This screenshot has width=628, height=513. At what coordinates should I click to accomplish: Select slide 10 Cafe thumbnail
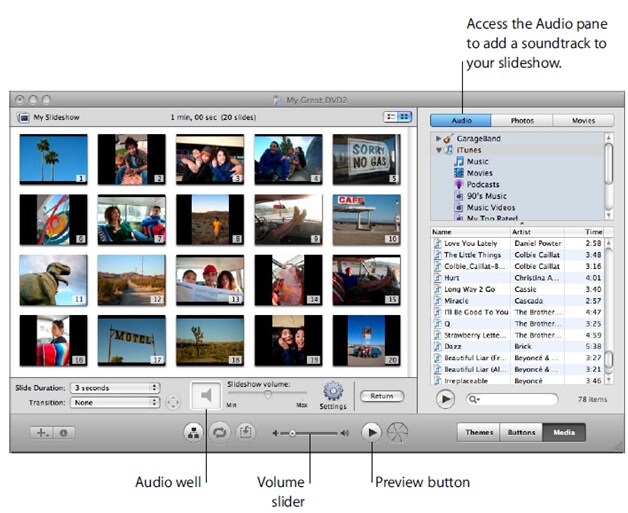[x=366, y=220]
